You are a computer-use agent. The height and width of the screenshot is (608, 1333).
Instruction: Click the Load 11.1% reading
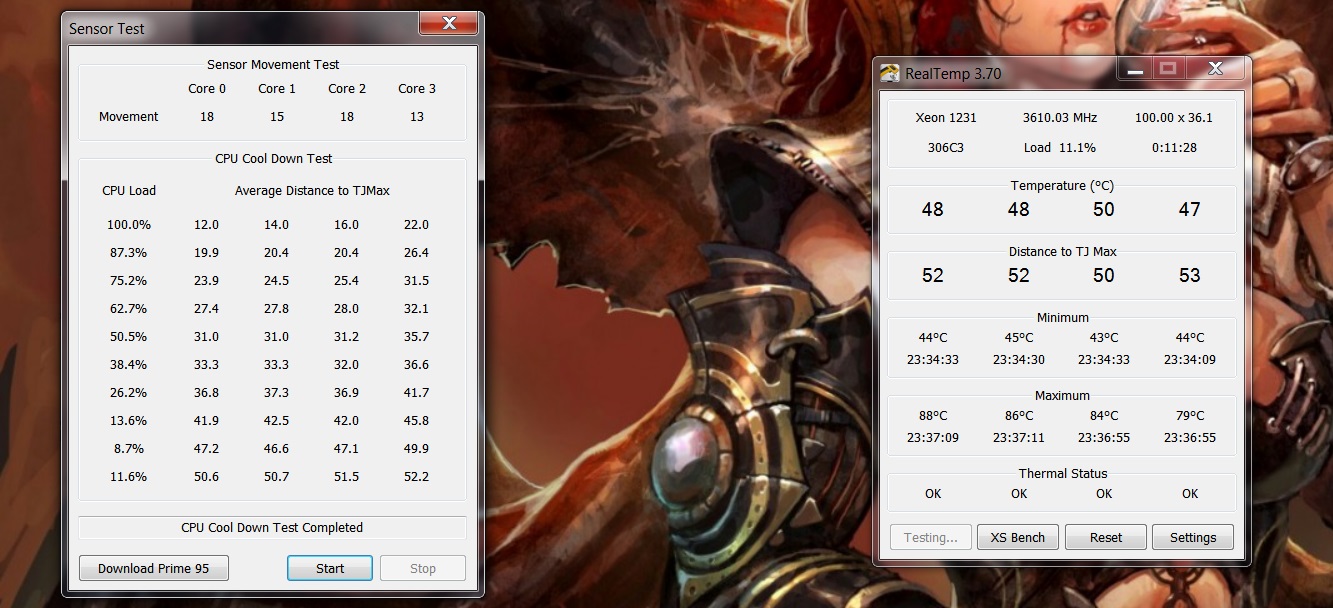(x=1059, y=147)
